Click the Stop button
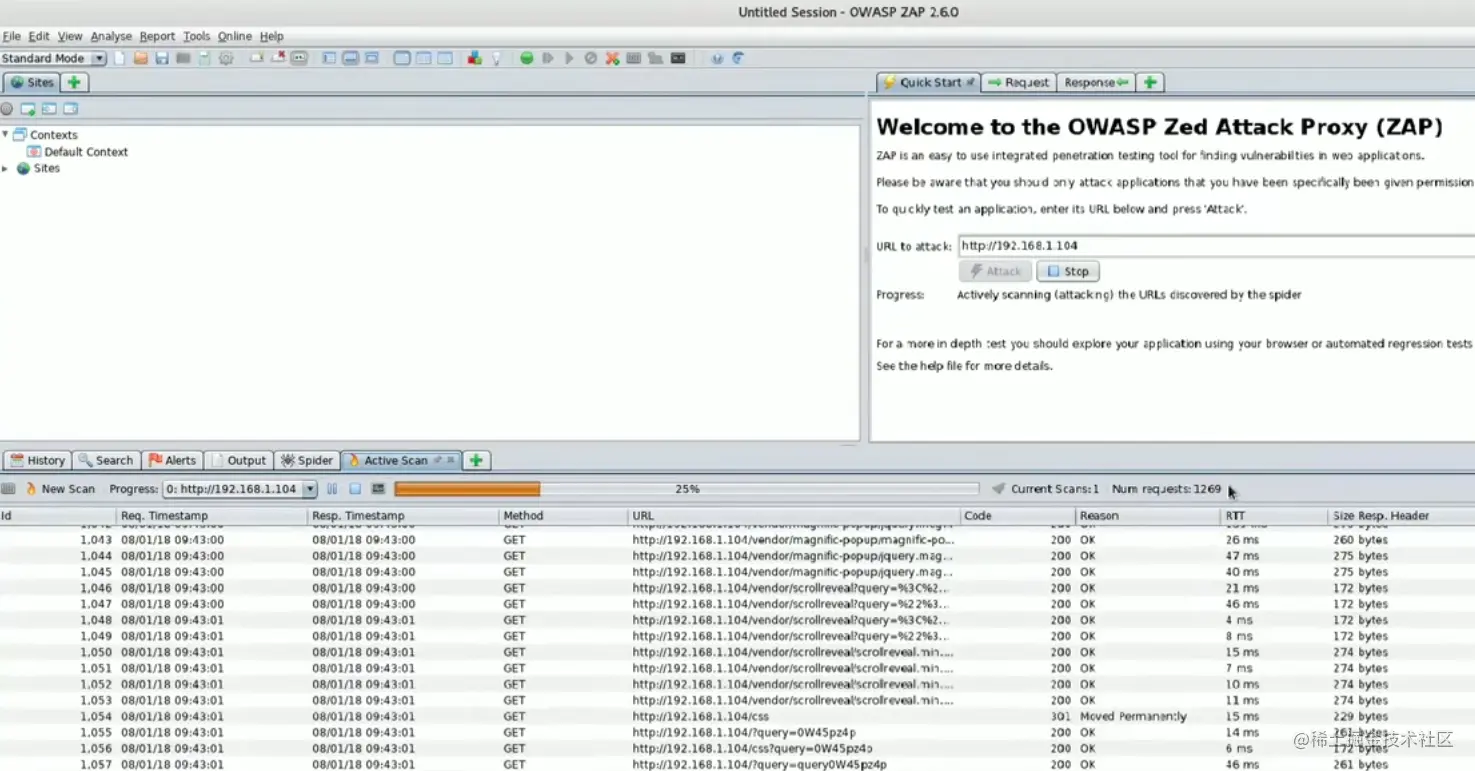The height and width of the screenshot is (771, 1475). click(1068, 271)
